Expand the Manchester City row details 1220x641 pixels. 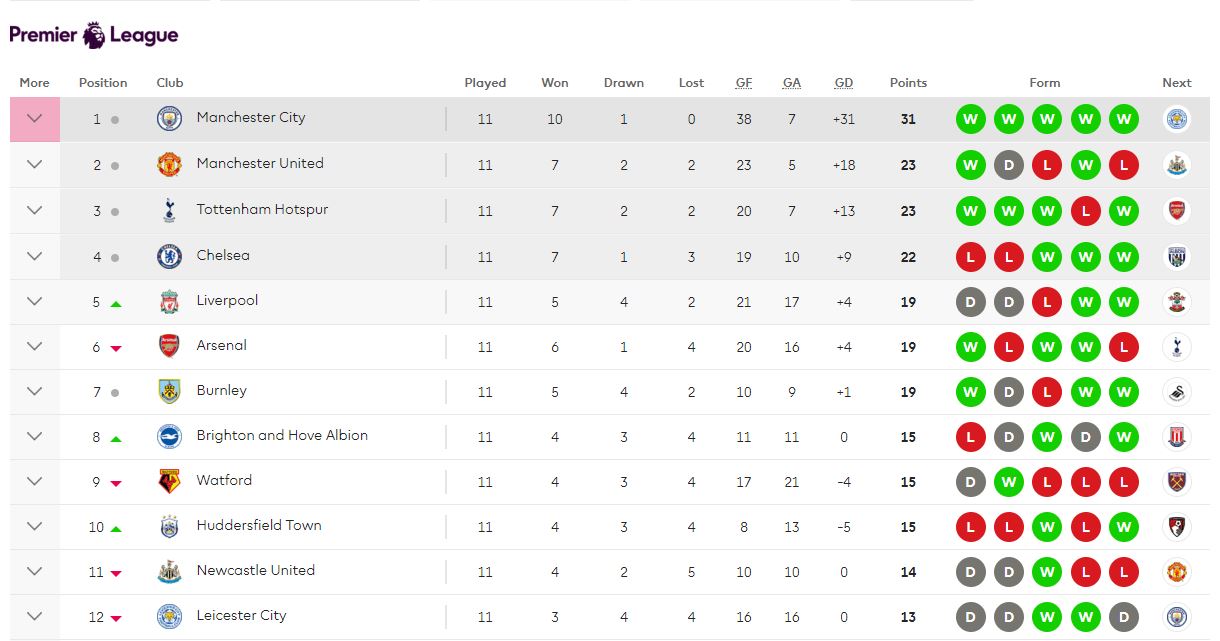(35, 119)
